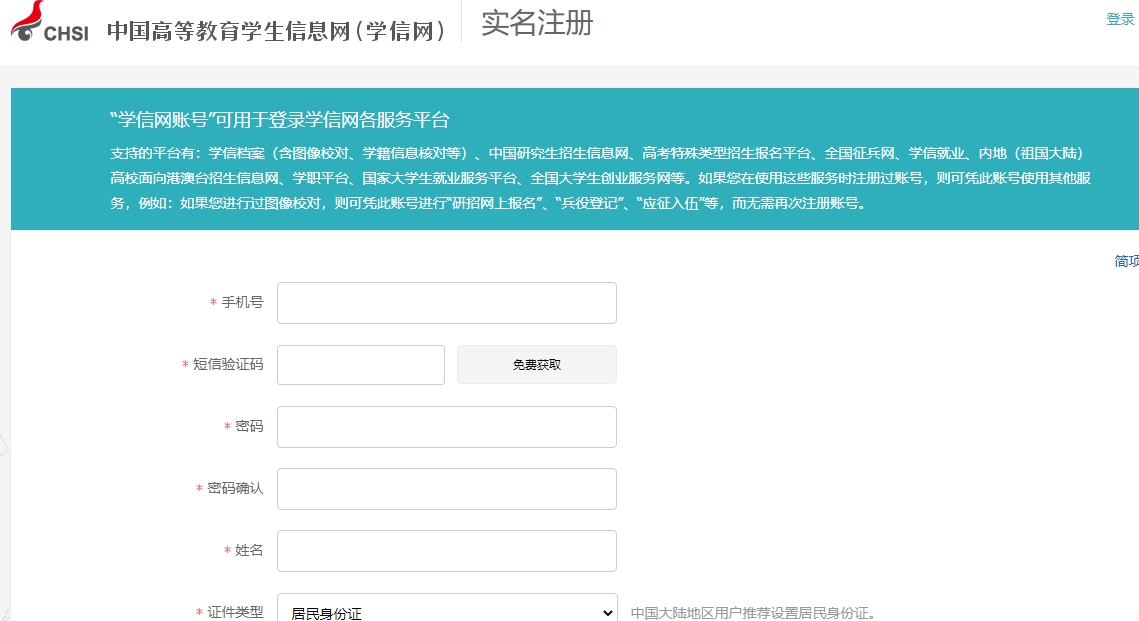Click the 短信验证码 label

pos(228,365)
